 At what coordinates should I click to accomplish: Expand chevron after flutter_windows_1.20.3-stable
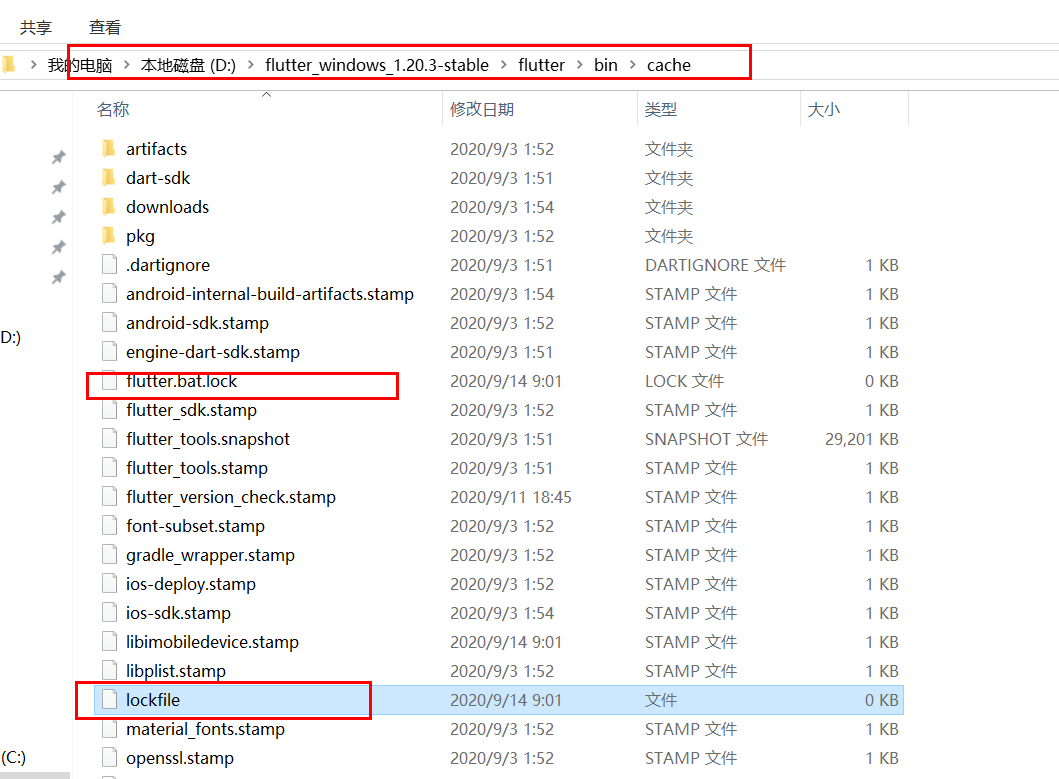coord(504,65)
